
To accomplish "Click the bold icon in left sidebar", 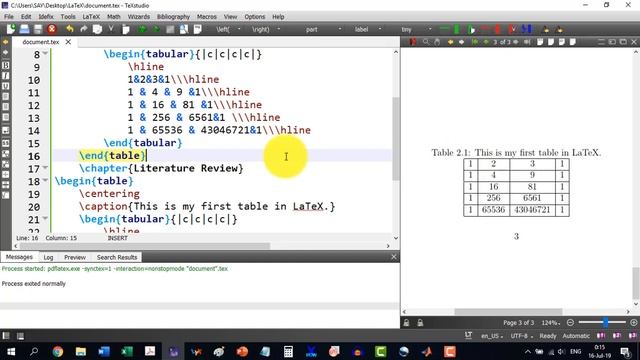I will click(x=6, y=65).
